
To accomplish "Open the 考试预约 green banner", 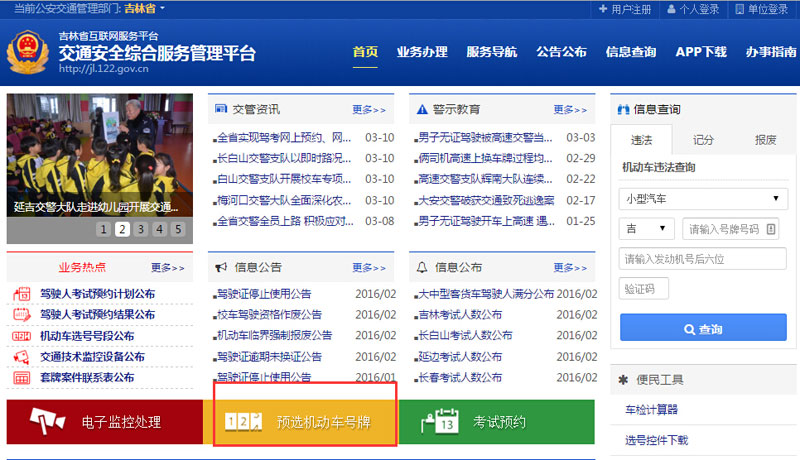I will click(x=497, y=422).
